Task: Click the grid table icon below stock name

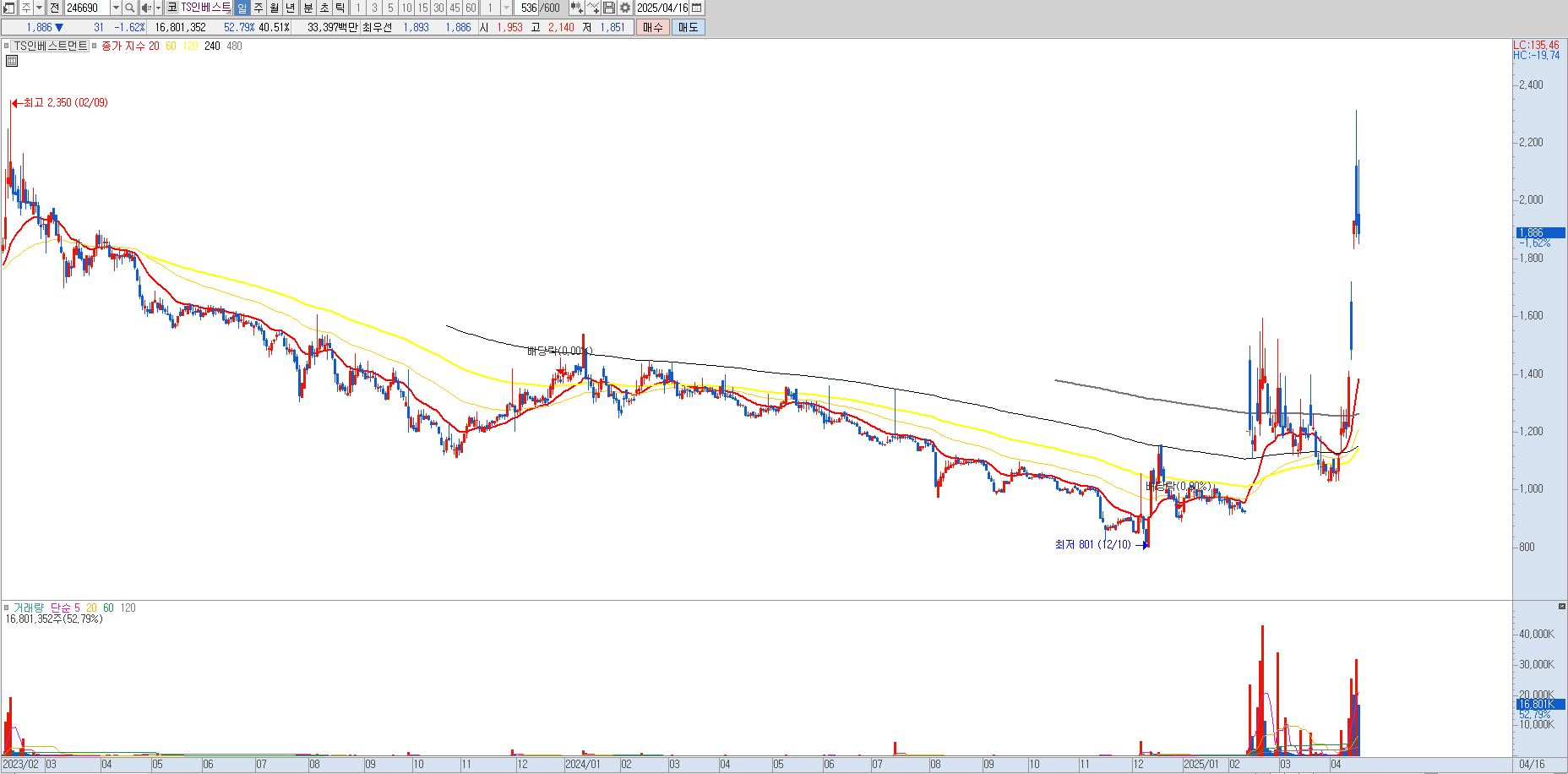Action: [x=12, y=61]
